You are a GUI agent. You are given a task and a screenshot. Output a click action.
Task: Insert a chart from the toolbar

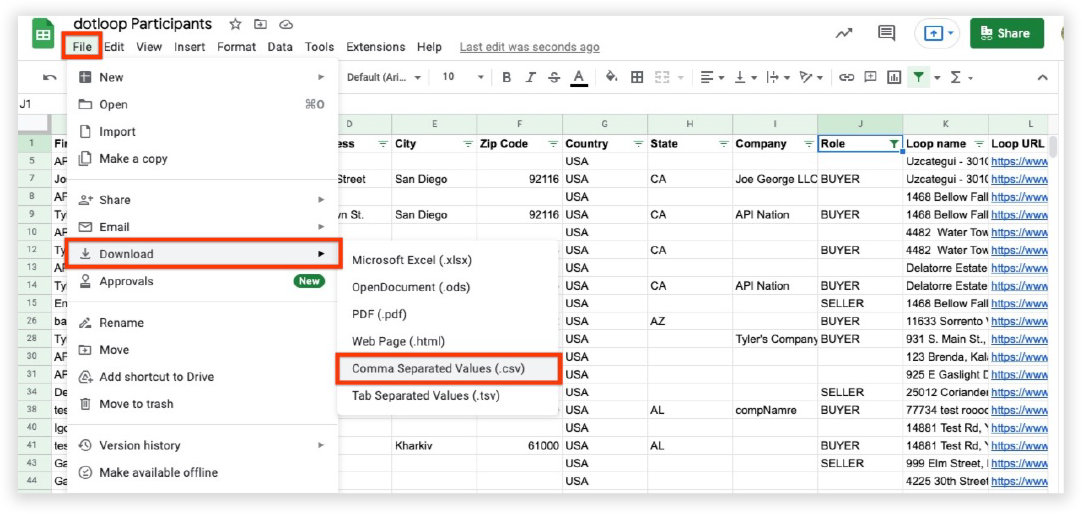894,77
